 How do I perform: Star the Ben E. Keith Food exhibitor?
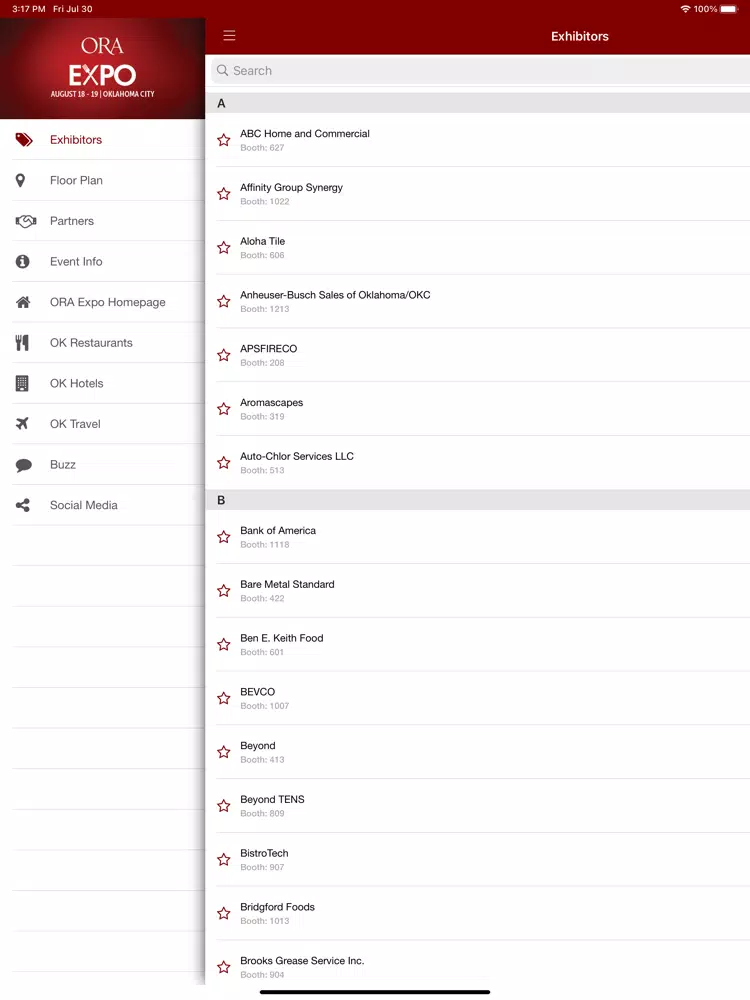223,644
